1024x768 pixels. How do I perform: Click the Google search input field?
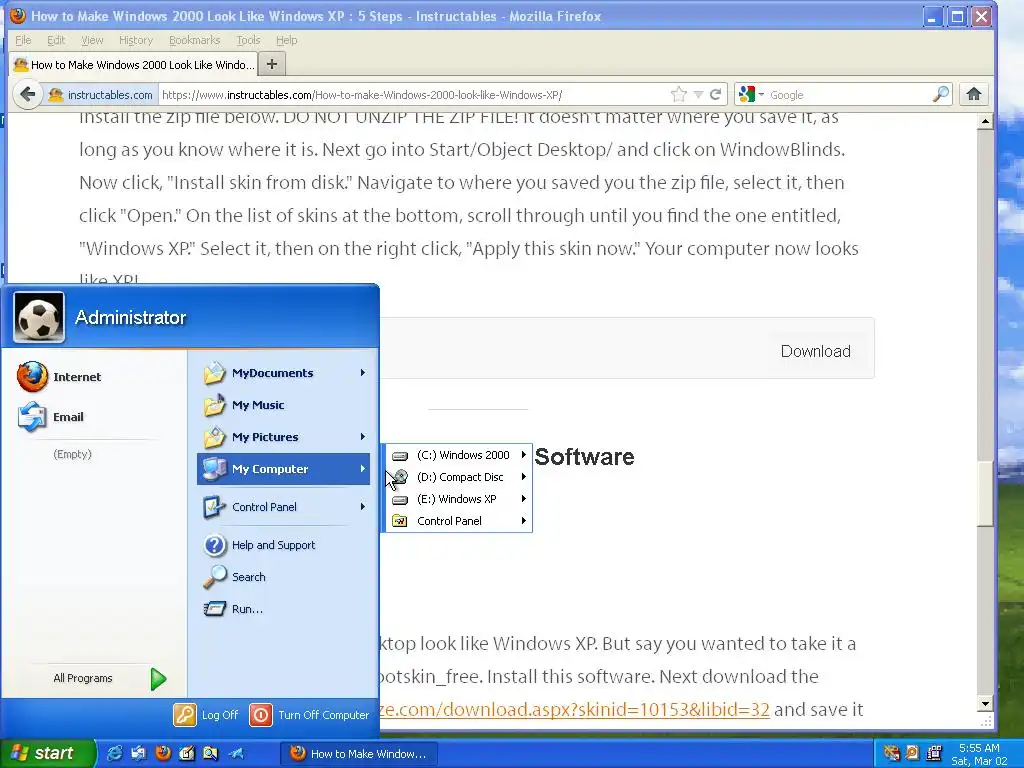click(x=849, y=95)
